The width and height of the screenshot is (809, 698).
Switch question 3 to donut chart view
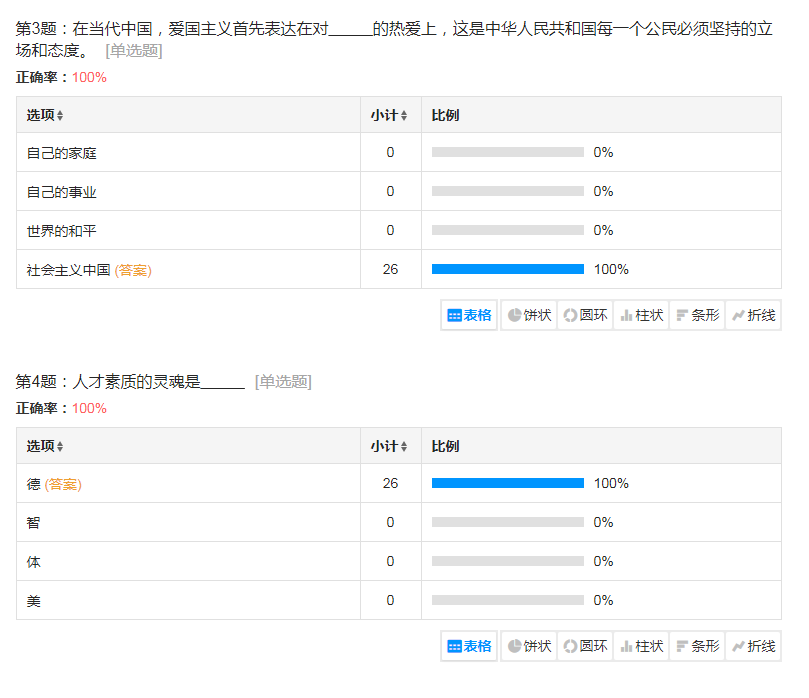585,315
